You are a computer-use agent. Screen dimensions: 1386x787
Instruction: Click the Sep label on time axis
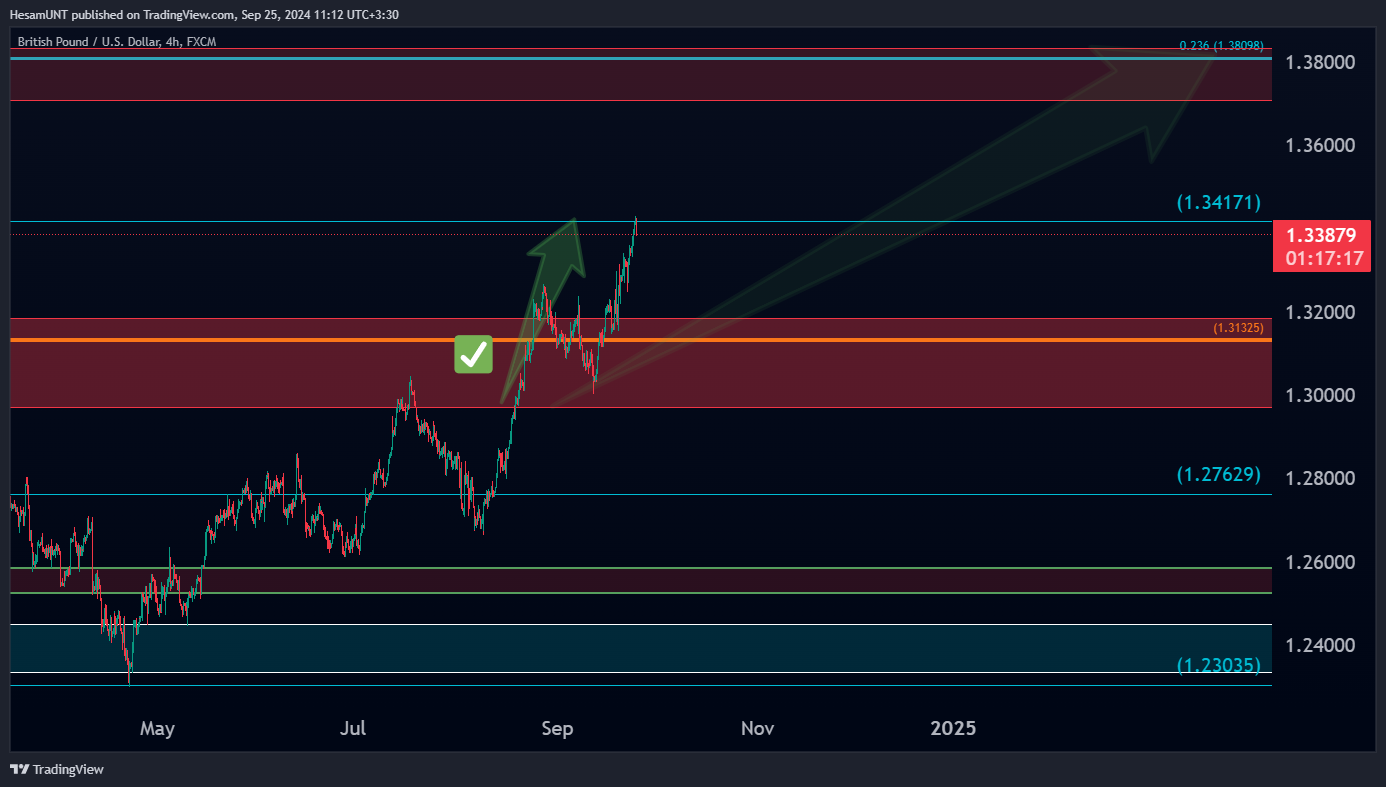tap(557, 729)
